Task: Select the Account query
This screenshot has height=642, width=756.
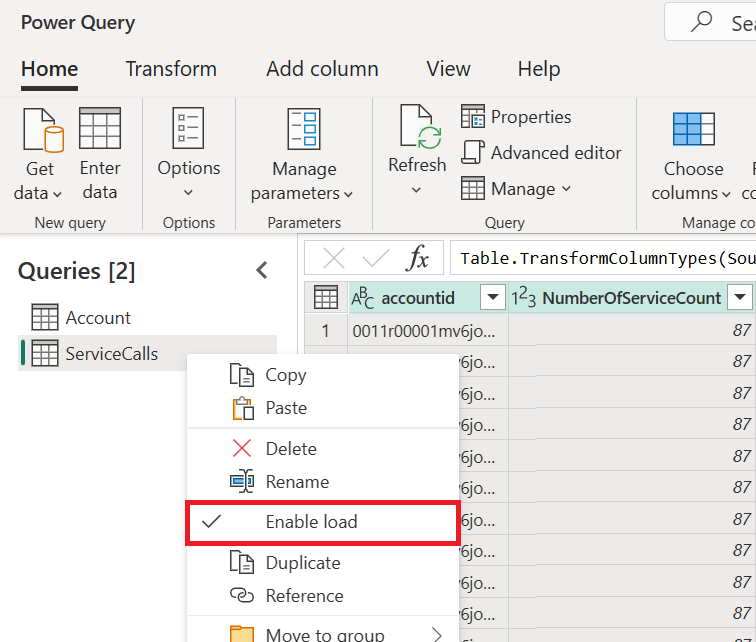Action: (98, 318)
